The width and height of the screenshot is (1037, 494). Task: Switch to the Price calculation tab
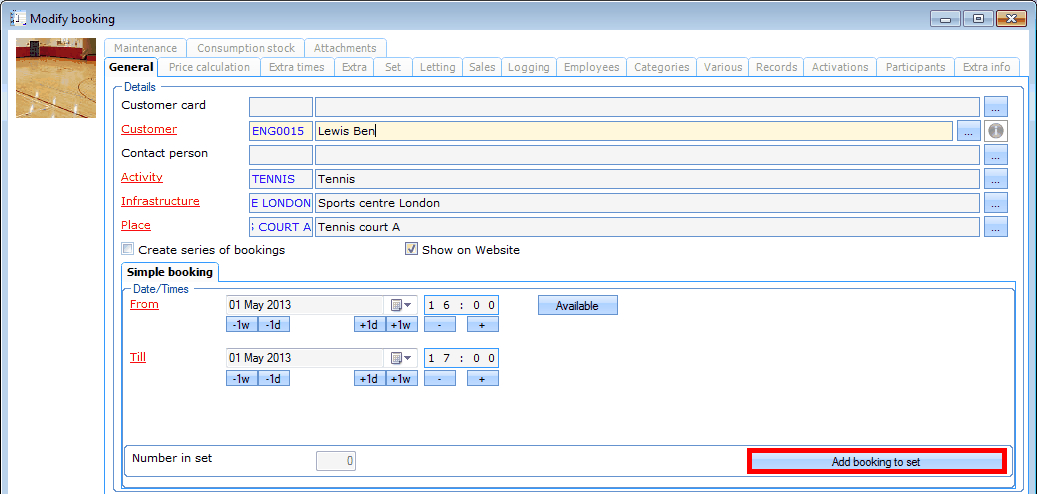[209, 67]
